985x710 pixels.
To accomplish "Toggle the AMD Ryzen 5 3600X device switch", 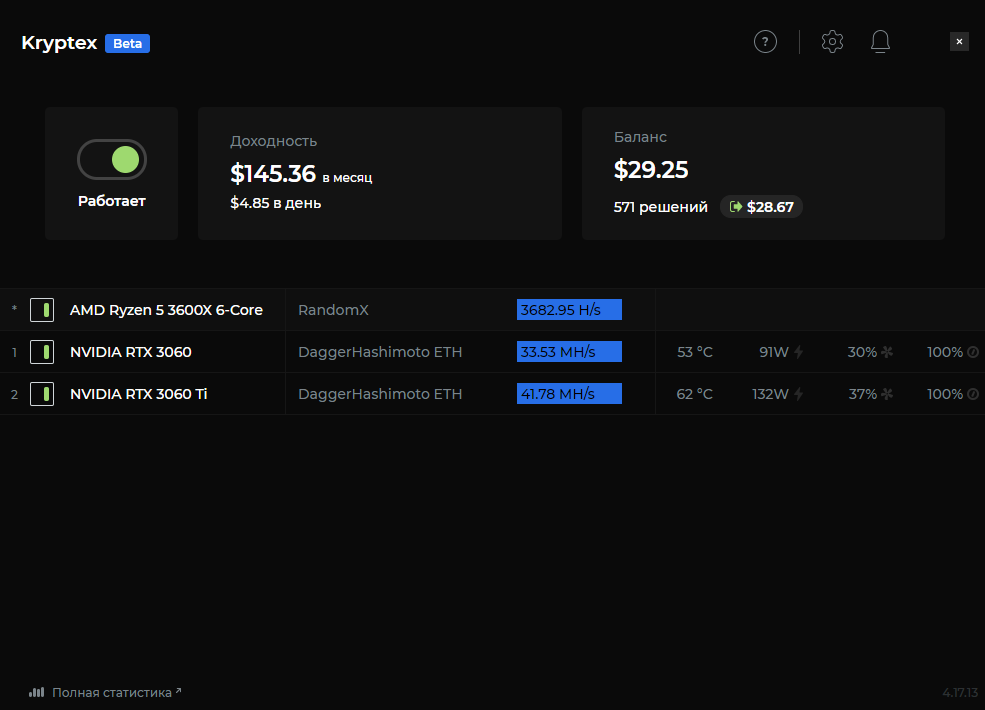I will coord(42,310).
